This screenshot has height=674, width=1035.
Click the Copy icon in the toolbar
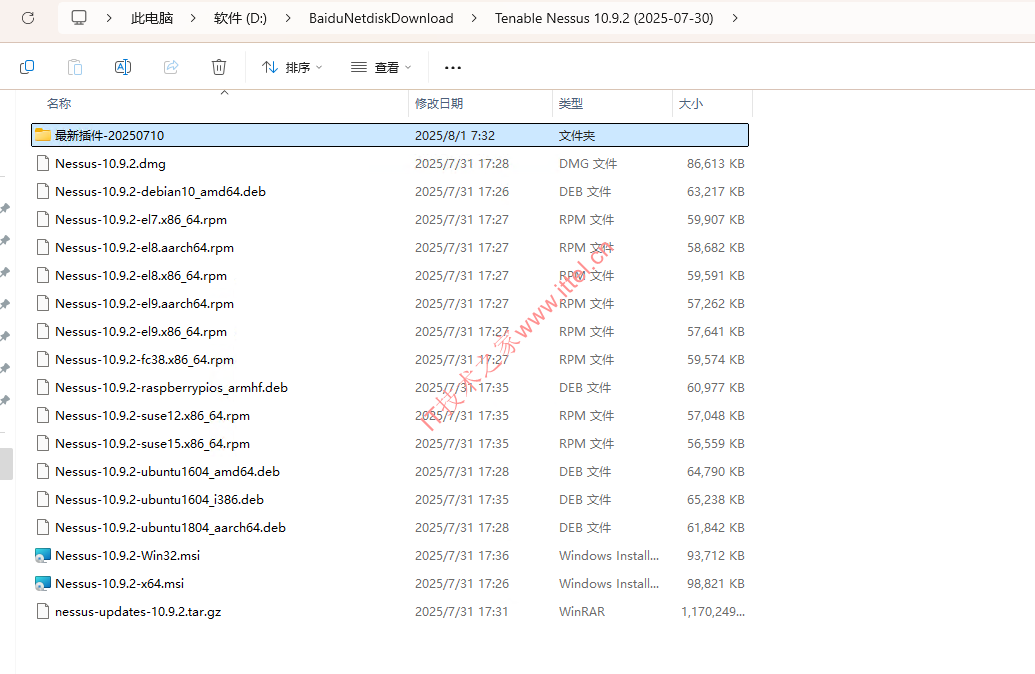[x=27, y=67]
